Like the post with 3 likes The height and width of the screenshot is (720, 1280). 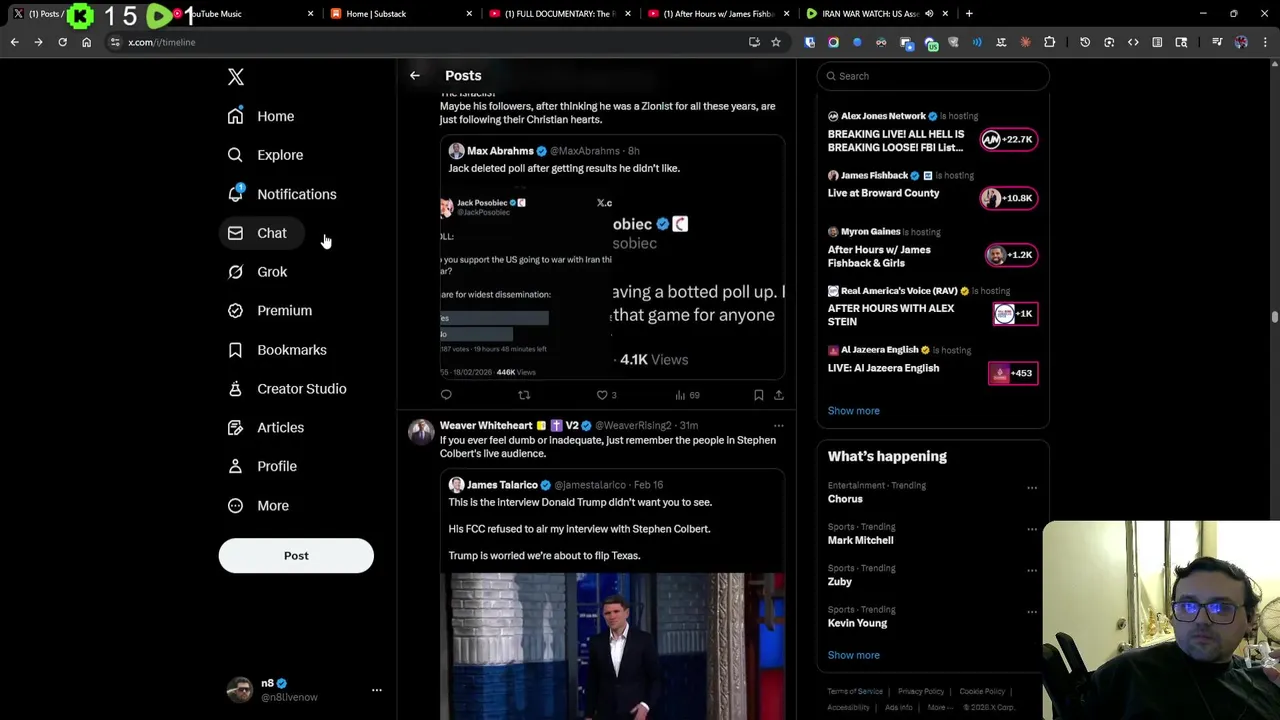pos(606,395)
